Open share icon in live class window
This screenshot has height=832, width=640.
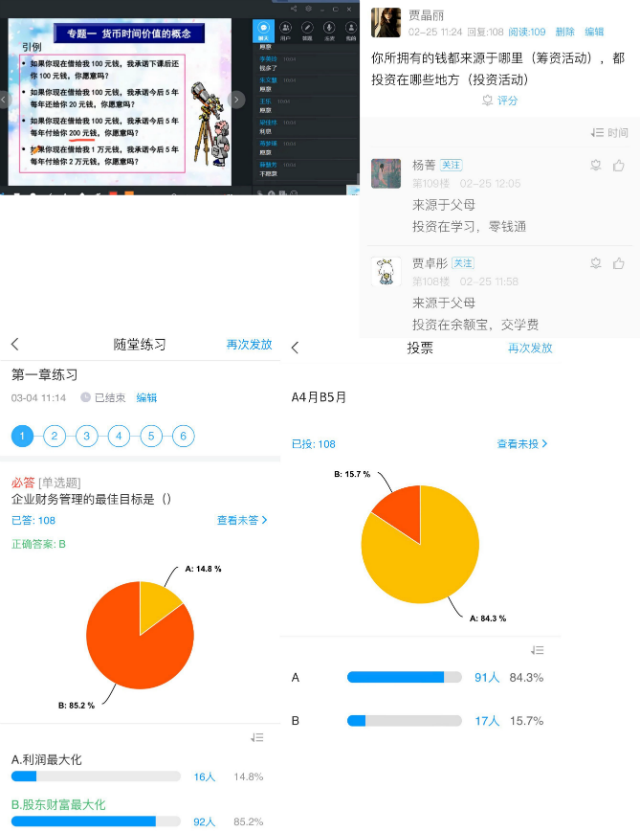293,8
